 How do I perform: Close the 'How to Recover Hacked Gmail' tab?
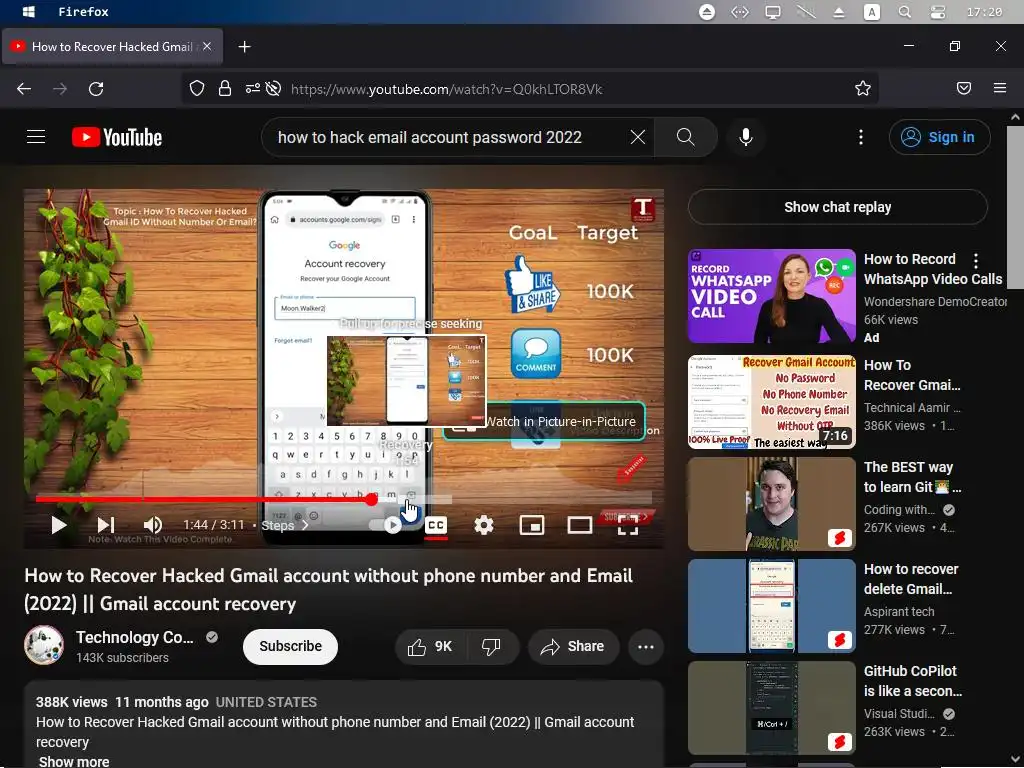206,46
